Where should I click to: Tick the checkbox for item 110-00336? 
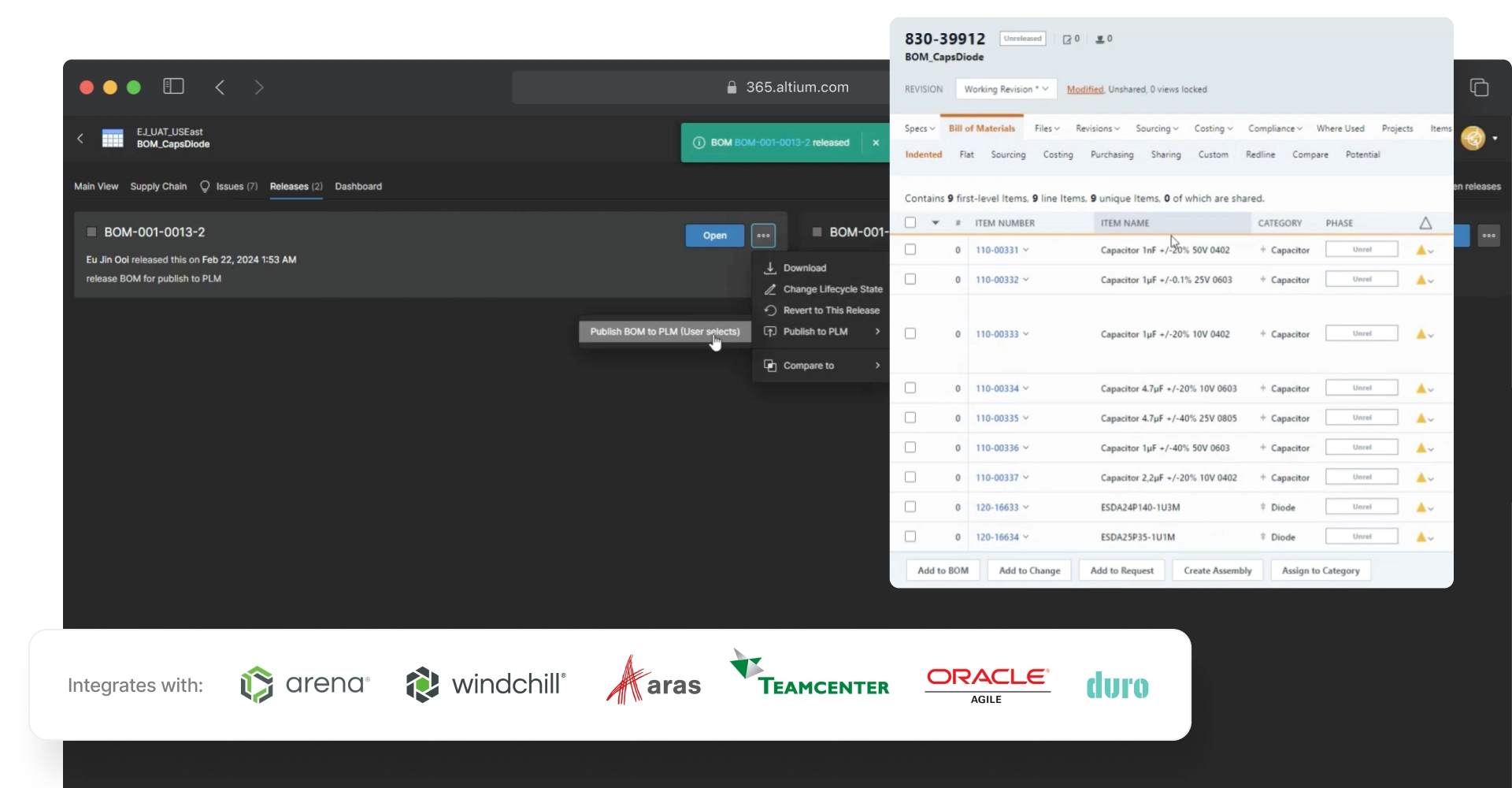tap(910, 448)
